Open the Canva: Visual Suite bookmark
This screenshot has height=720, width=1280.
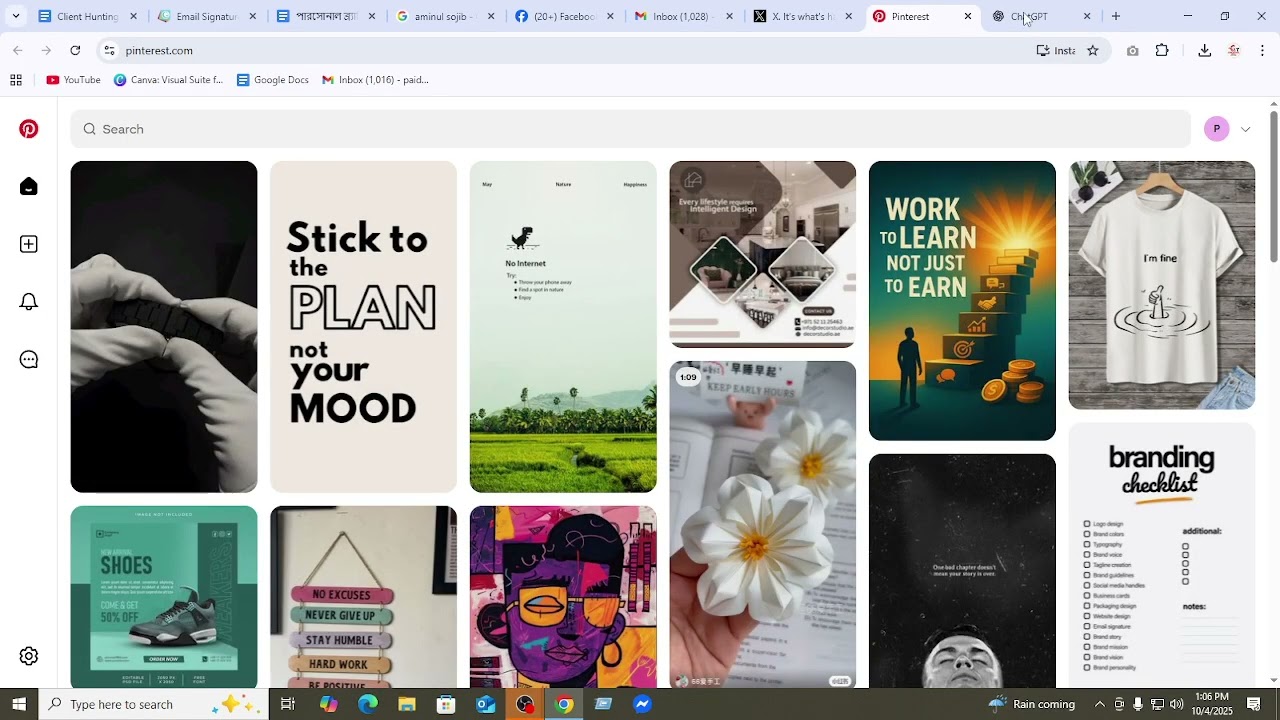pyautogui.click(x=168, y=80)
